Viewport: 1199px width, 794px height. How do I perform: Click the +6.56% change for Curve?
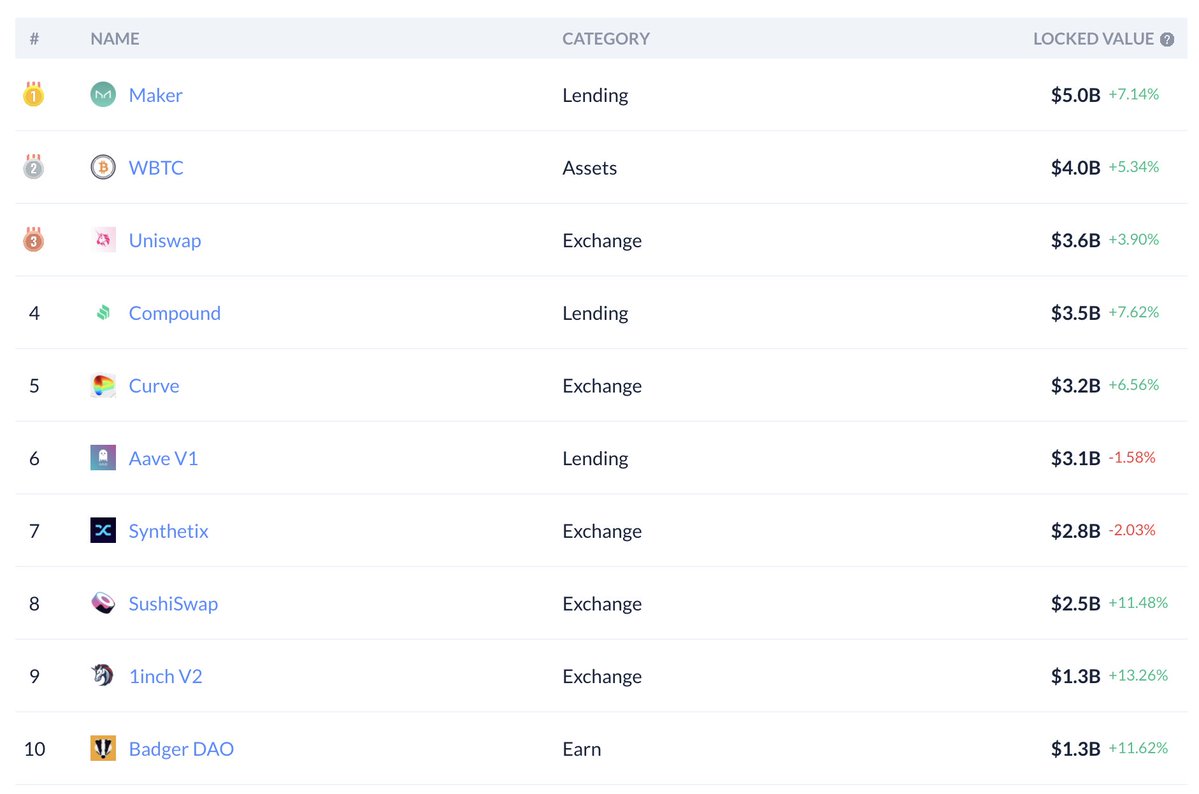(x=1133, y=385)
